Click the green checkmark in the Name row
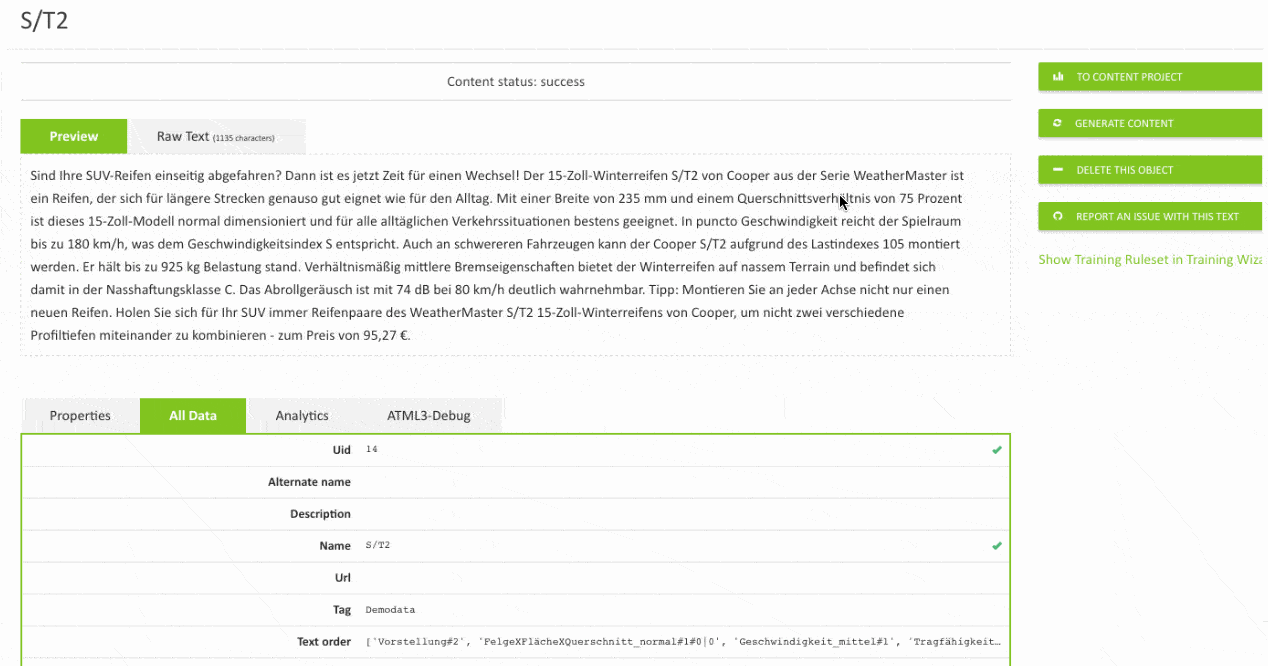Screen dimensions: 1268x666 point(996,546)
